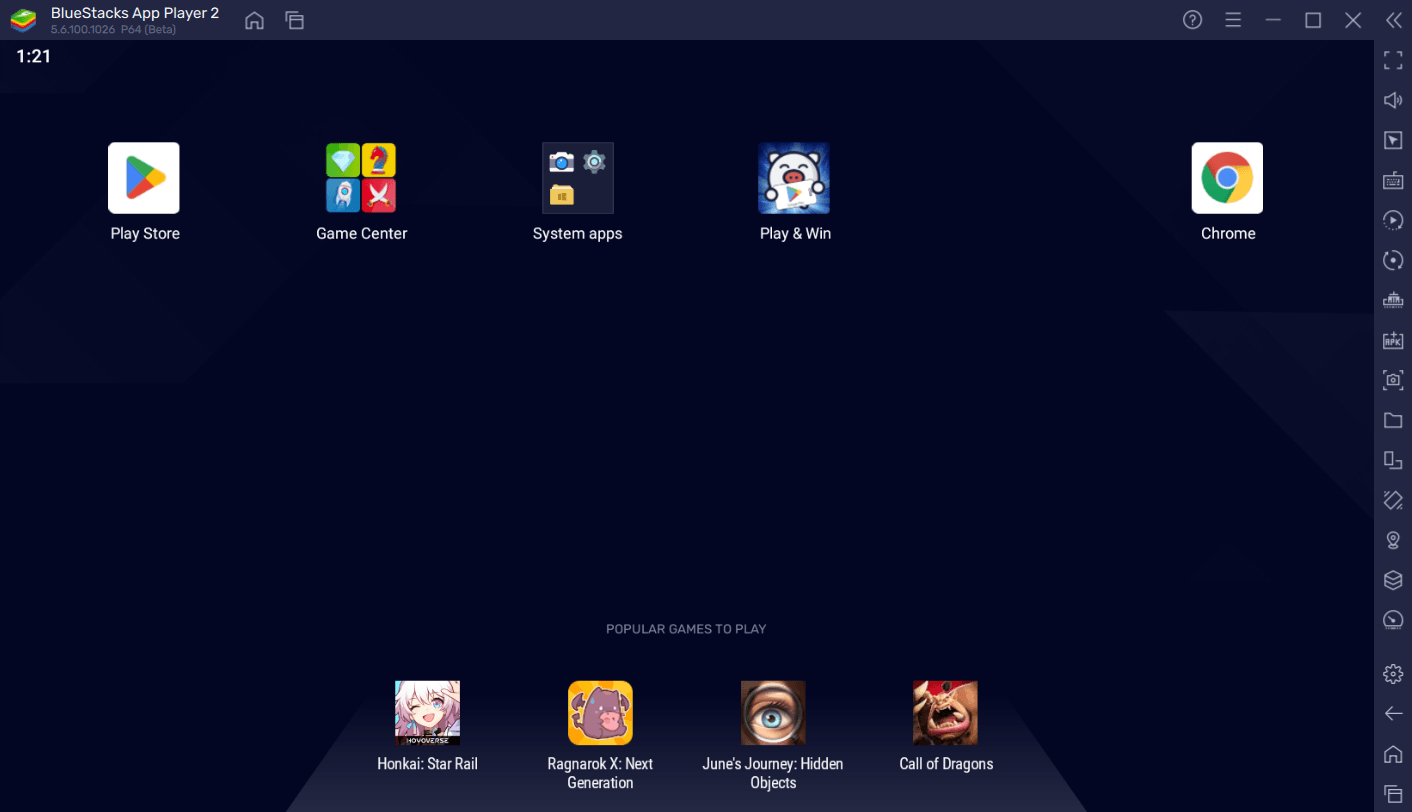Open the media folder icon in sidebar
The image size is (1412, 812).
1393,420
